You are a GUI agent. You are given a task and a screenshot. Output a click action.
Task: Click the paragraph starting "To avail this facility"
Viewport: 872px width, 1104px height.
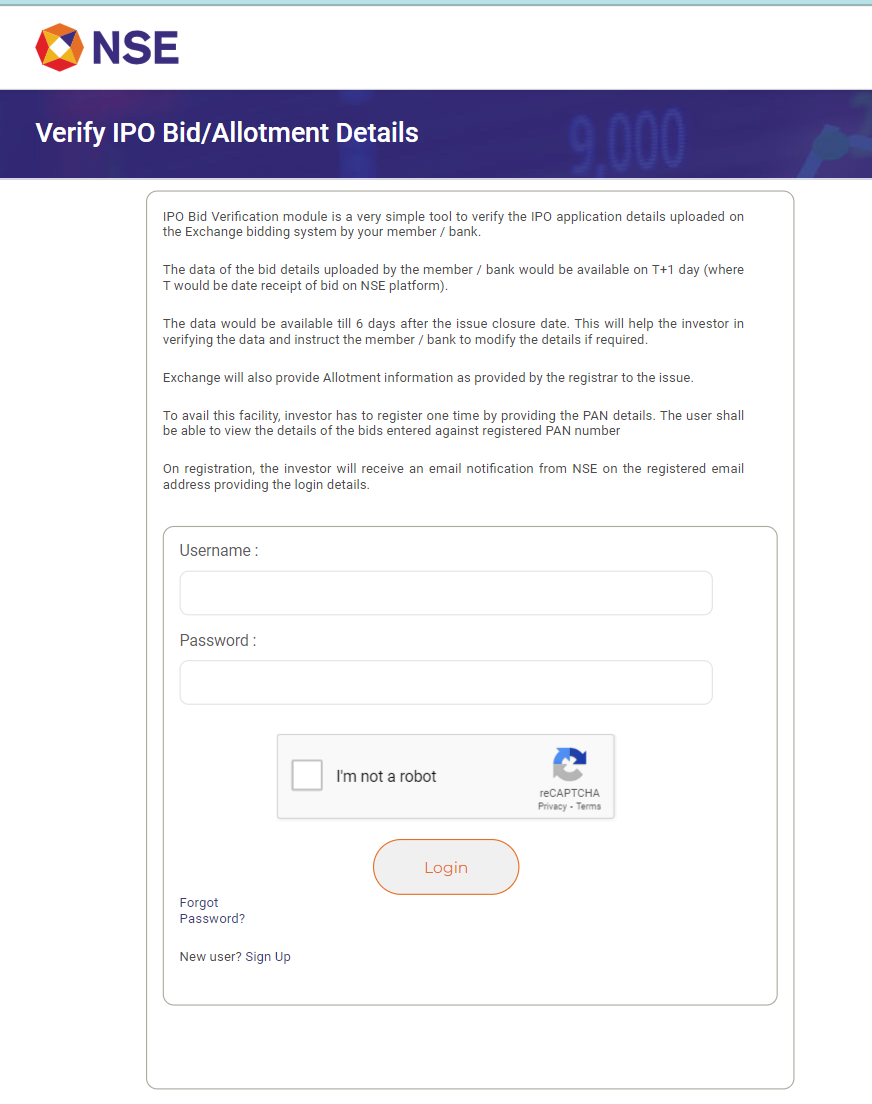click(453, 423)
